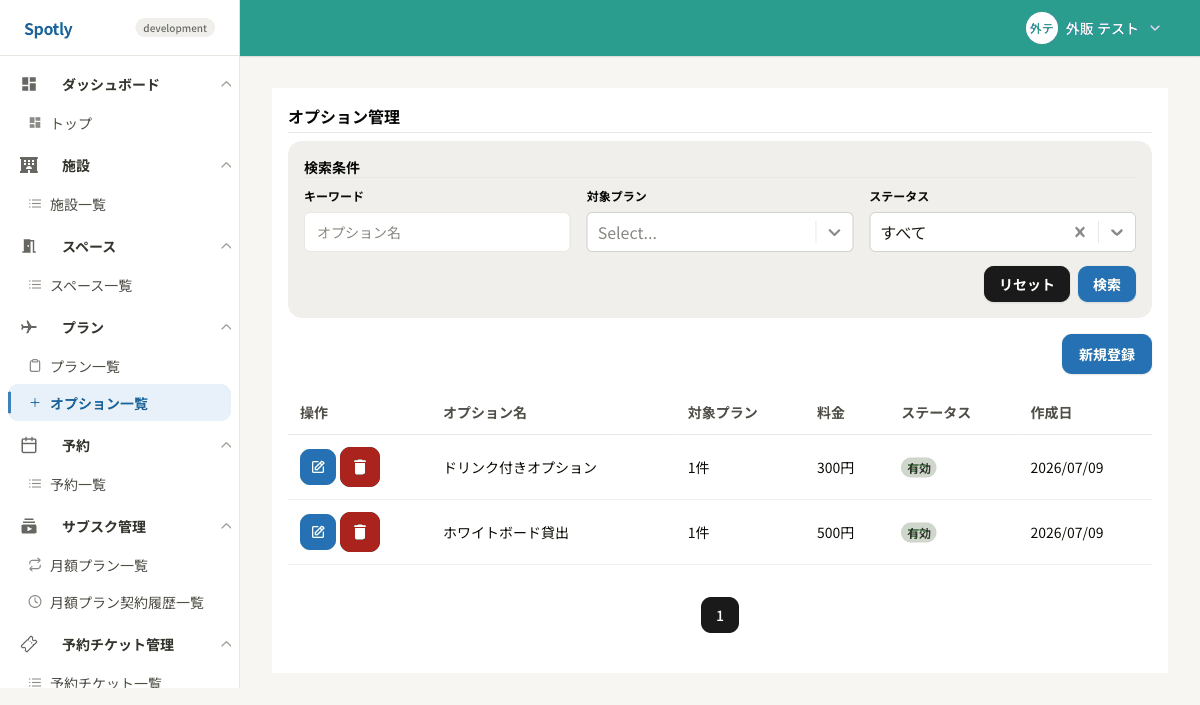
Task: Click the 月額プラン一覧 repeat icon
Action: tap(35, 565)
